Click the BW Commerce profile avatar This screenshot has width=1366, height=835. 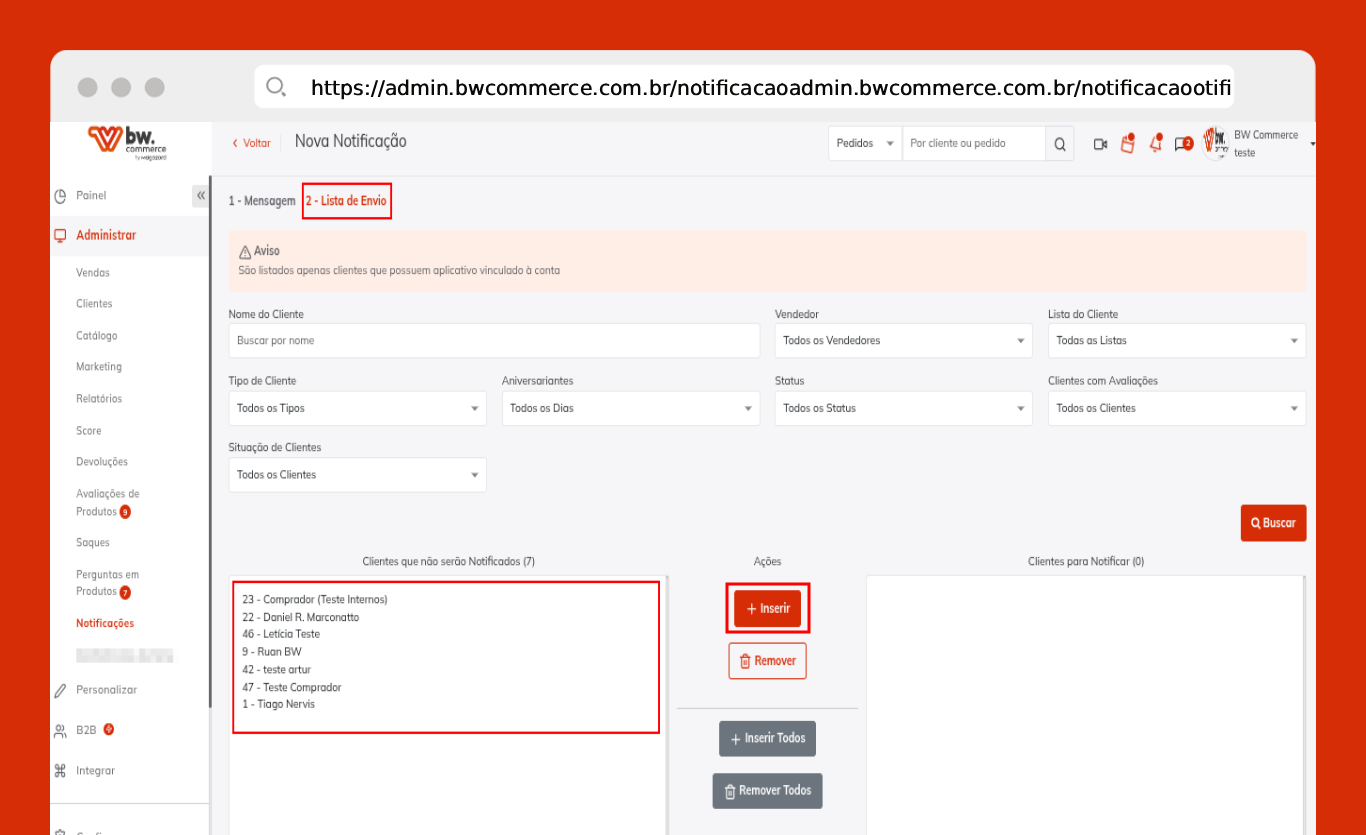pyautogui.click(x=1215, y=143)
